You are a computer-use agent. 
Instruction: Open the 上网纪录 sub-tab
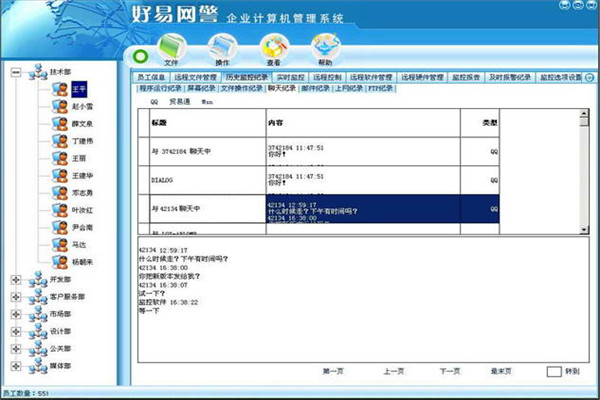click(349, 88)
